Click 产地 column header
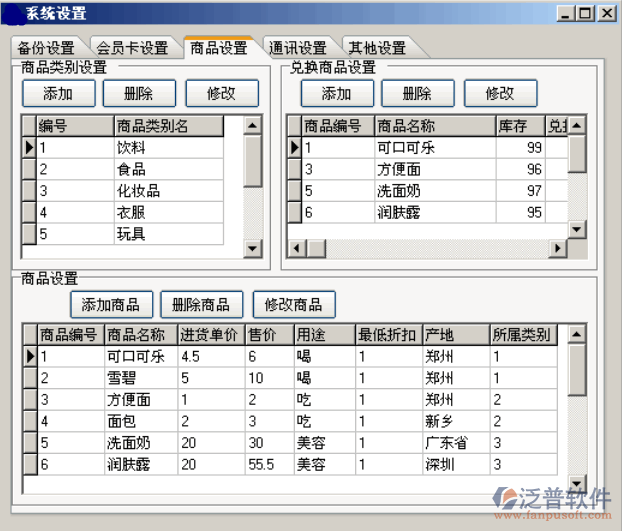The width and height of the screenshot is (622, 531). (x=456, y=335)
